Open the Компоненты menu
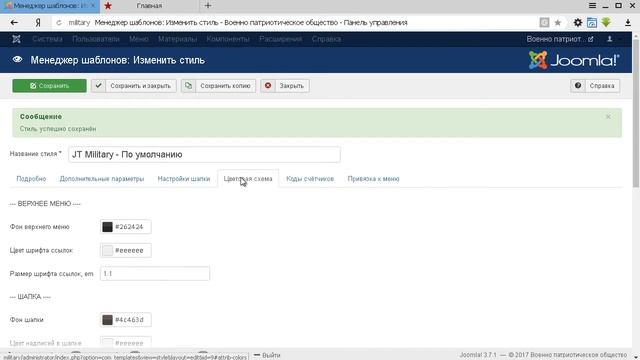Viewport: 640px width, 360px height. (228, 39)
